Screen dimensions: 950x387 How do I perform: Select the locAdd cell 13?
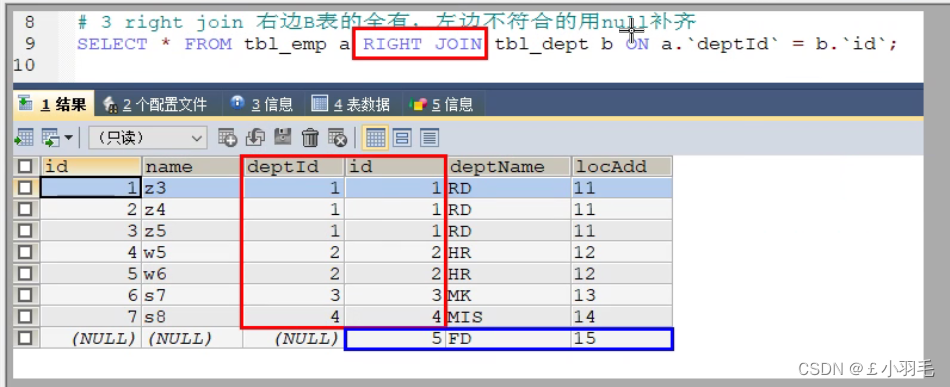point(622,296)
